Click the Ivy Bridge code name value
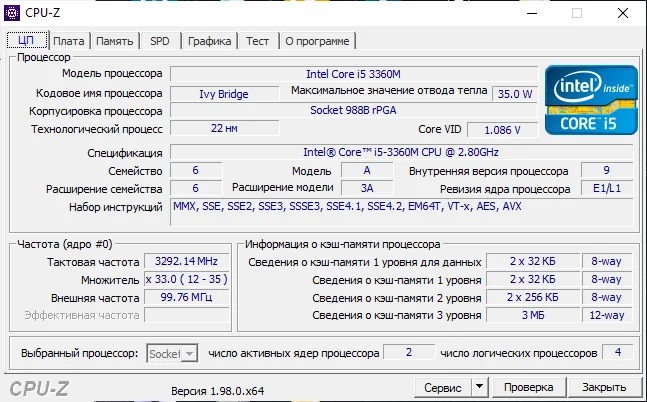The width and height of the screenshot is (647, 402). (x=224, y=94)
